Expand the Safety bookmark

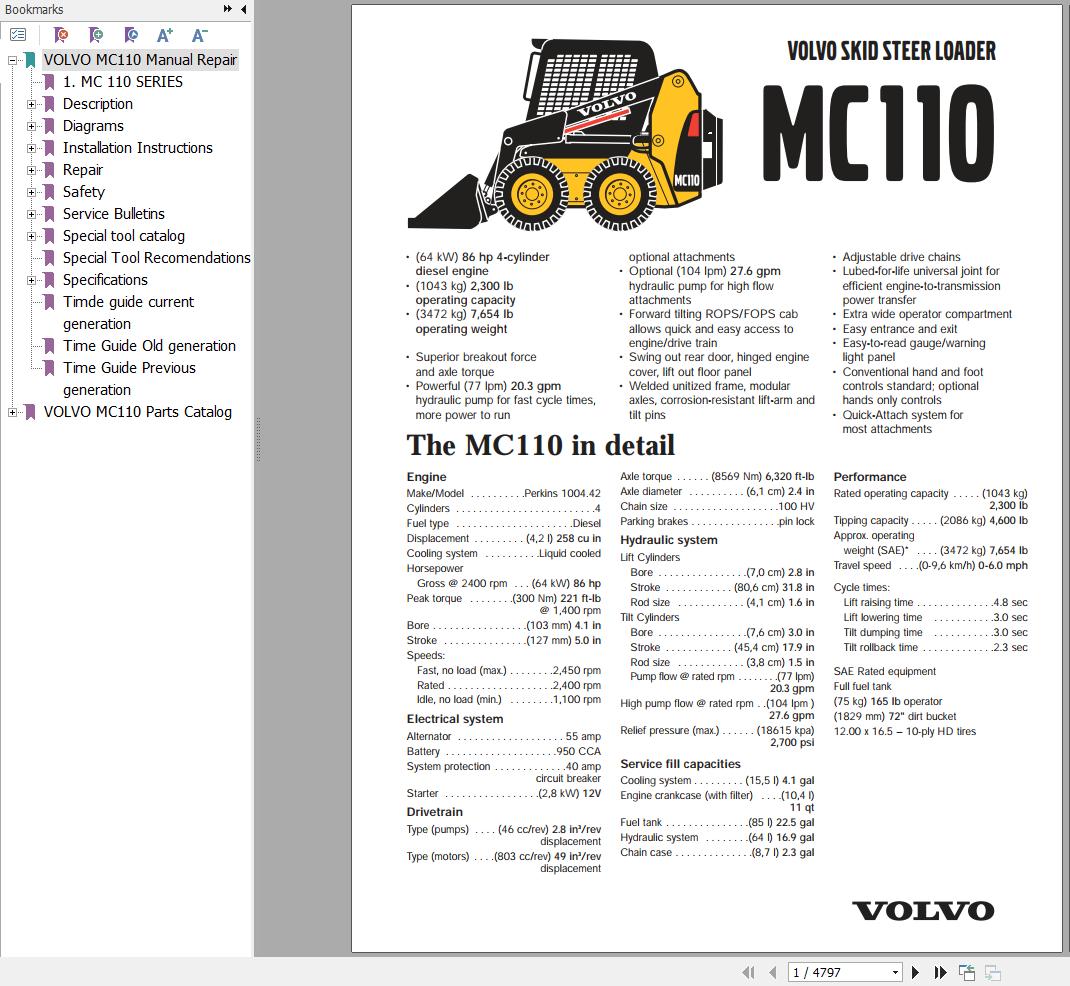point(31,192)
